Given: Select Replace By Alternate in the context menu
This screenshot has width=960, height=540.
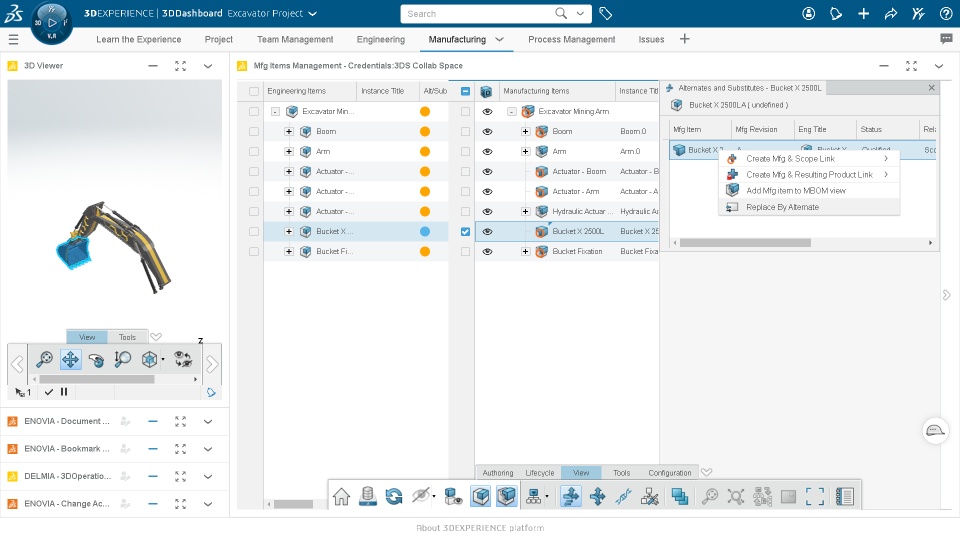Looking at the screenshot, I should tap(782, 207).
